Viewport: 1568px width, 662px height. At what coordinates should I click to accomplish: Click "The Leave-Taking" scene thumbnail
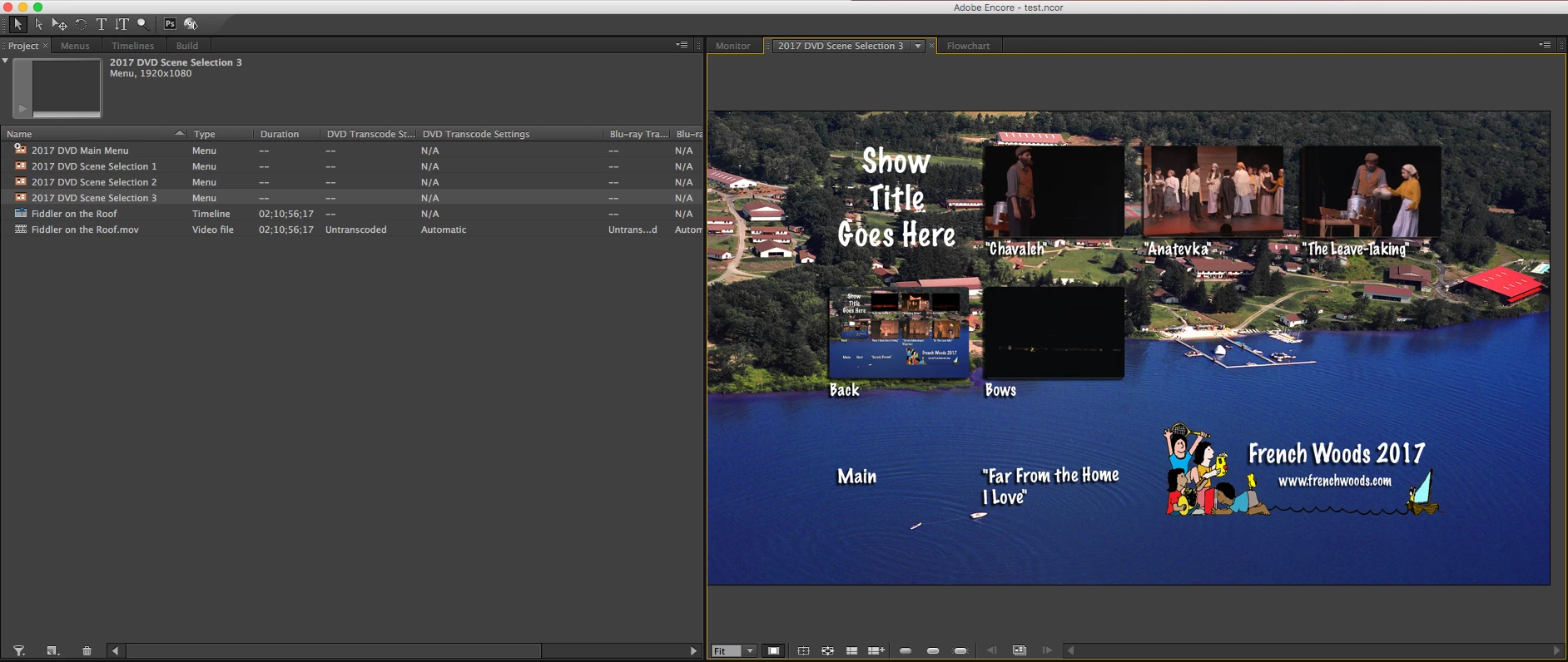(x=1371, y=191)
